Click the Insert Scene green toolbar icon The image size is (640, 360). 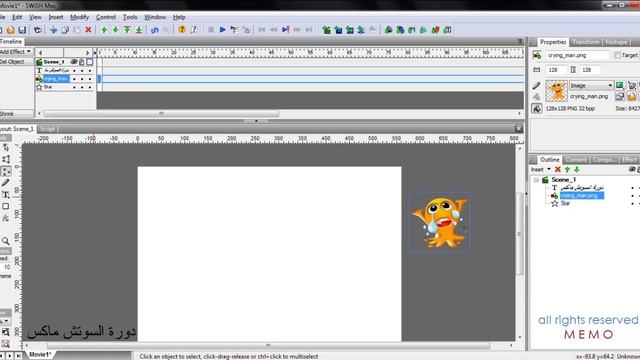pyautogui.click(x=327, y=30)
